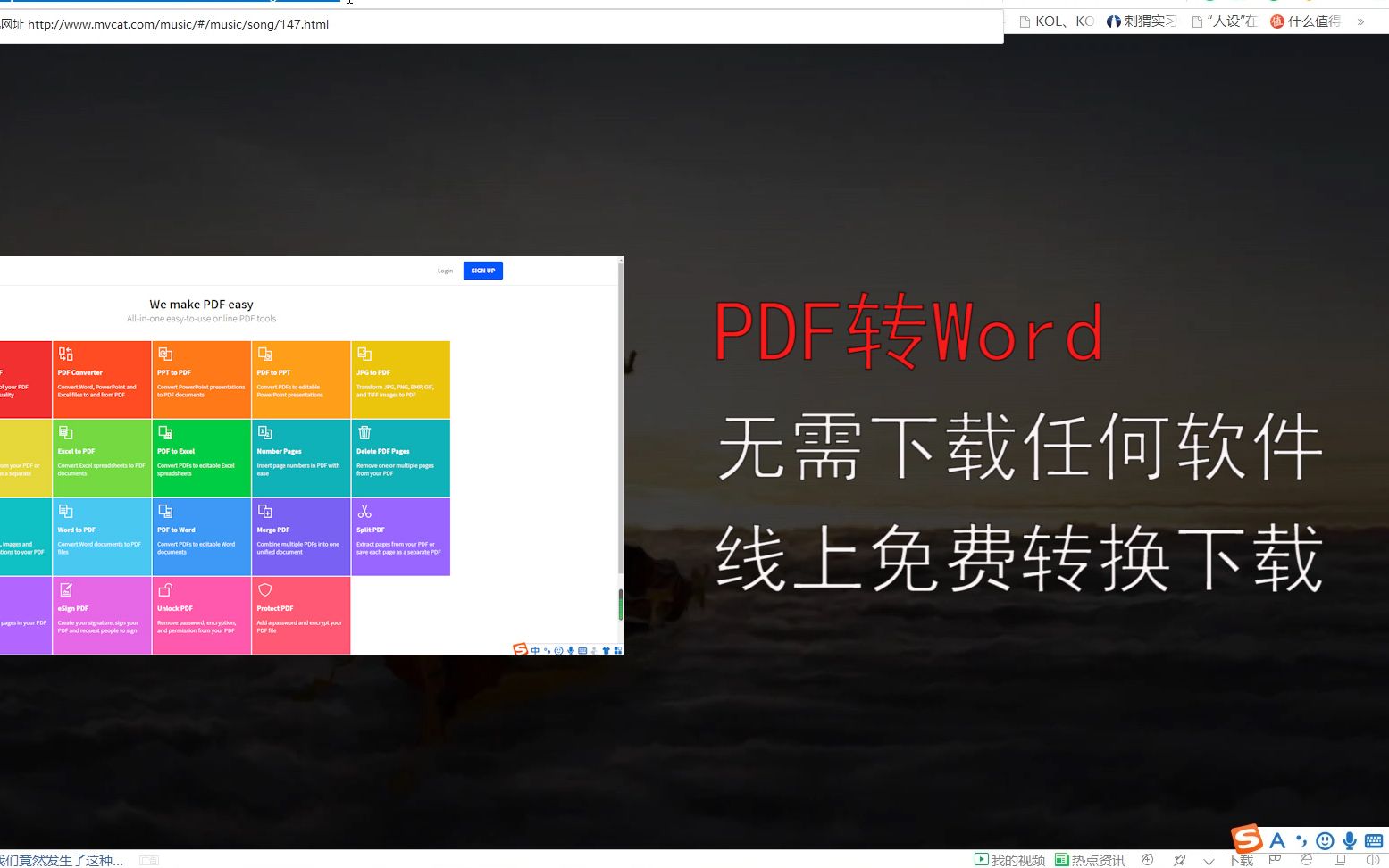Open the 什么值得 bookmark
The width and height of the screenshot is (1389, 868).
(1306, 21)
